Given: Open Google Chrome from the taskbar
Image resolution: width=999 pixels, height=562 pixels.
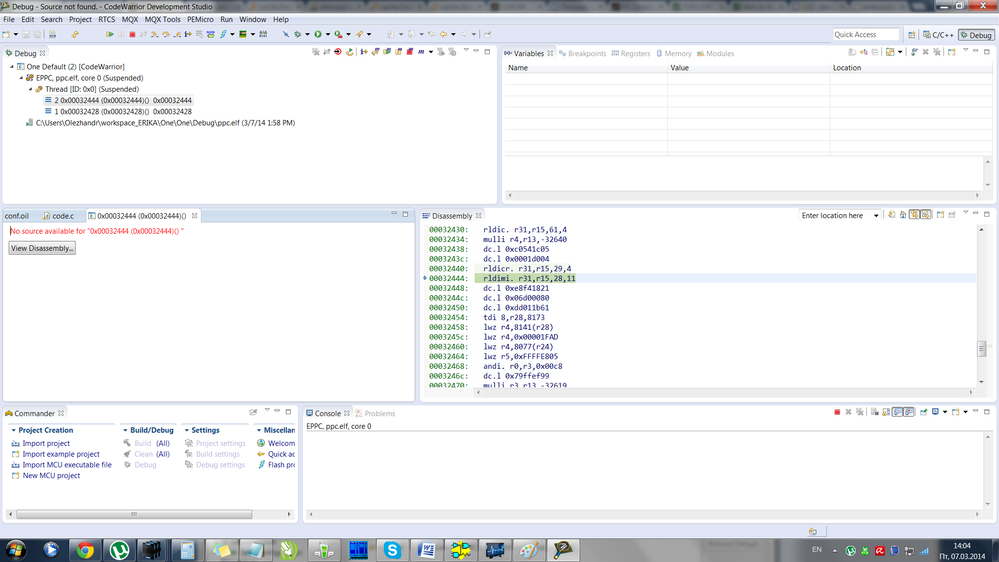Looking at the screenshot, I should coord(85,550).
